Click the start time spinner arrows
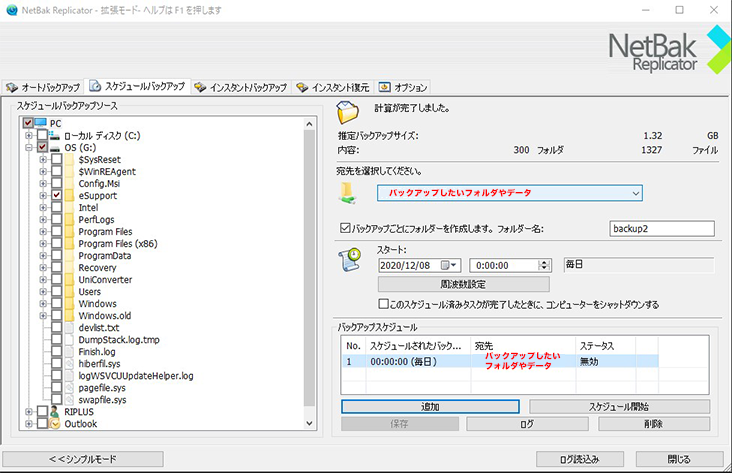The width and height of the screenshot is (732, 473). click(x=544, y=265)
